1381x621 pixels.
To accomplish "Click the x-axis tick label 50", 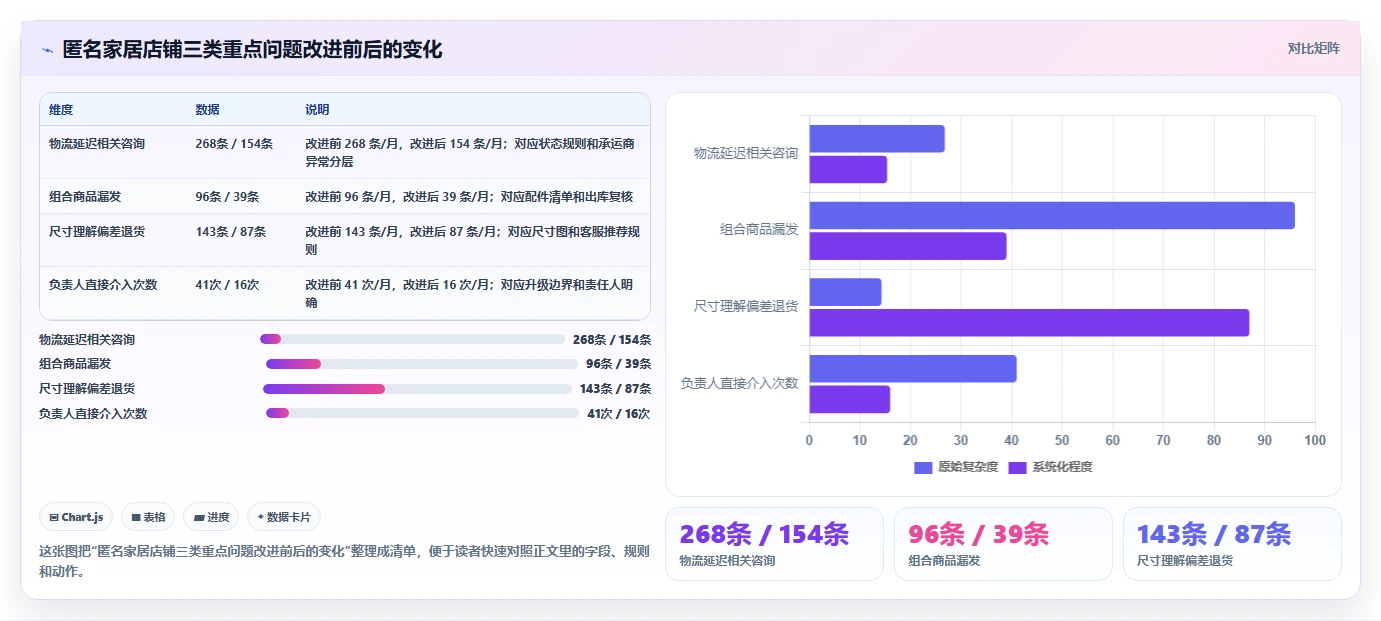I will 1062,441.
